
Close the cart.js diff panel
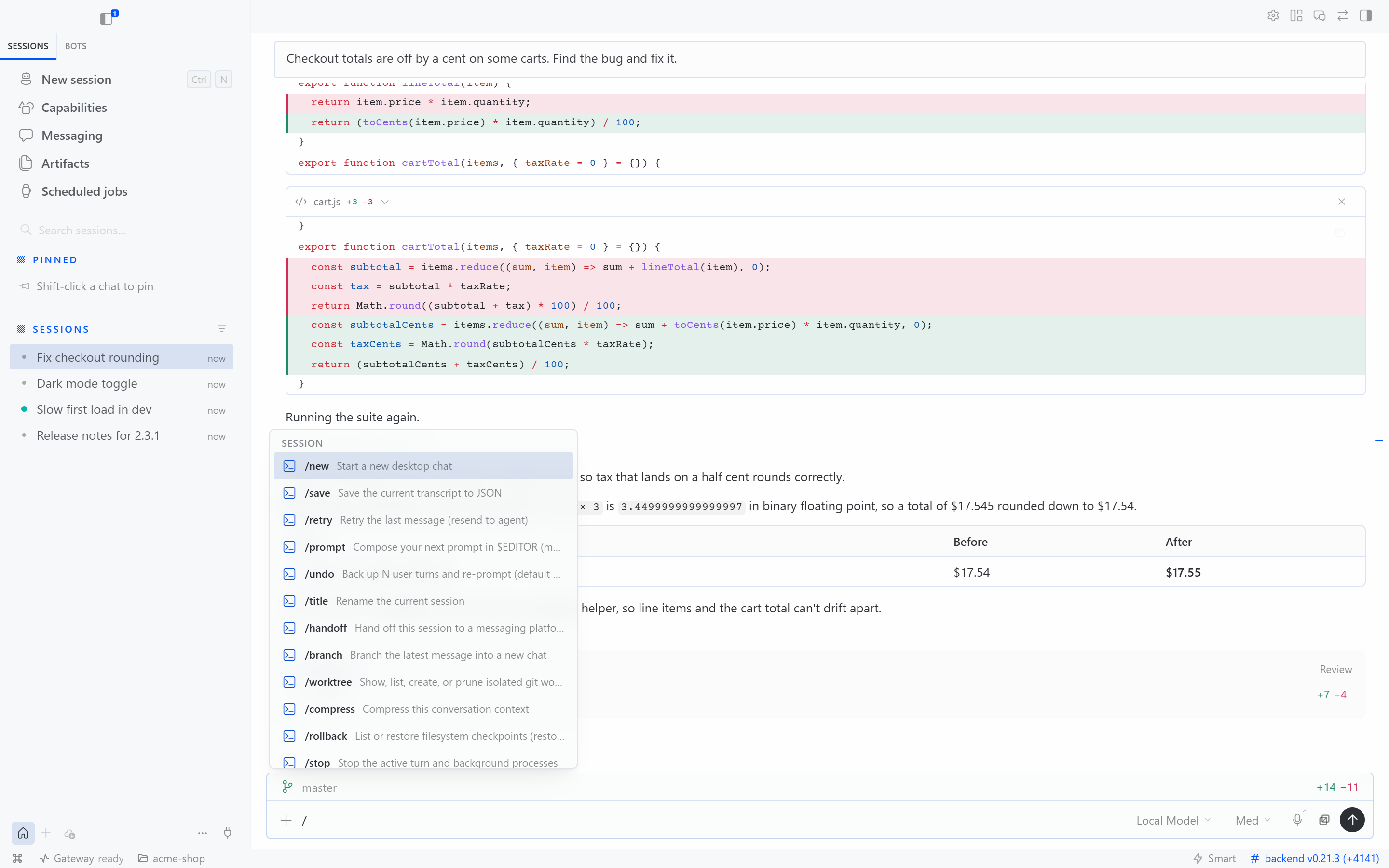(1341, 202)
